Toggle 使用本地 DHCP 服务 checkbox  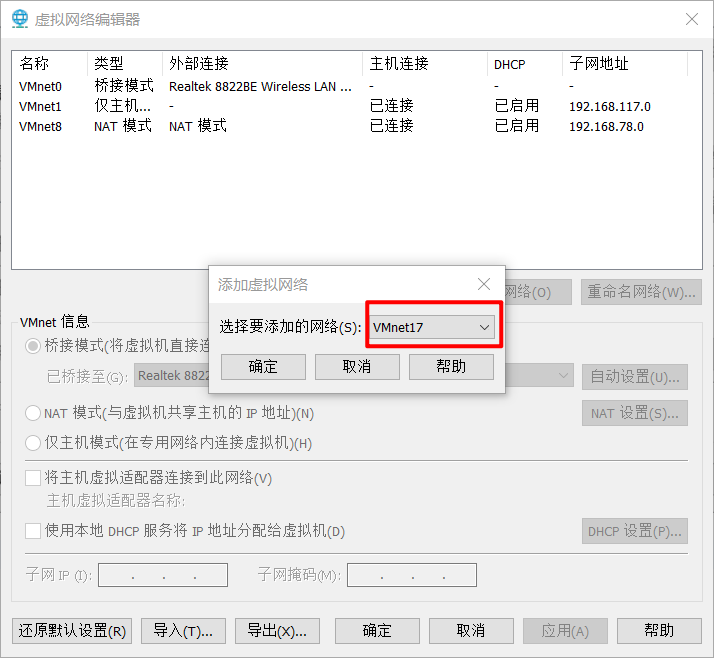tap(34, 531)
